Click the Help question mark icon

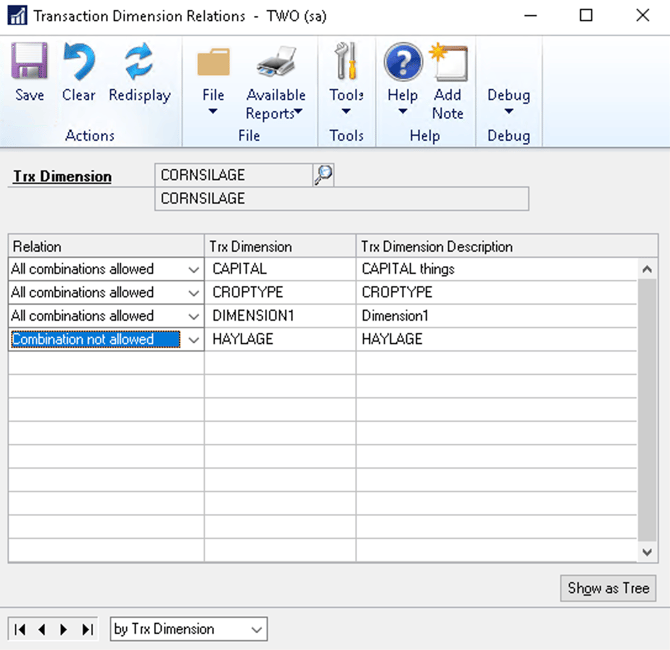[403, 62]
